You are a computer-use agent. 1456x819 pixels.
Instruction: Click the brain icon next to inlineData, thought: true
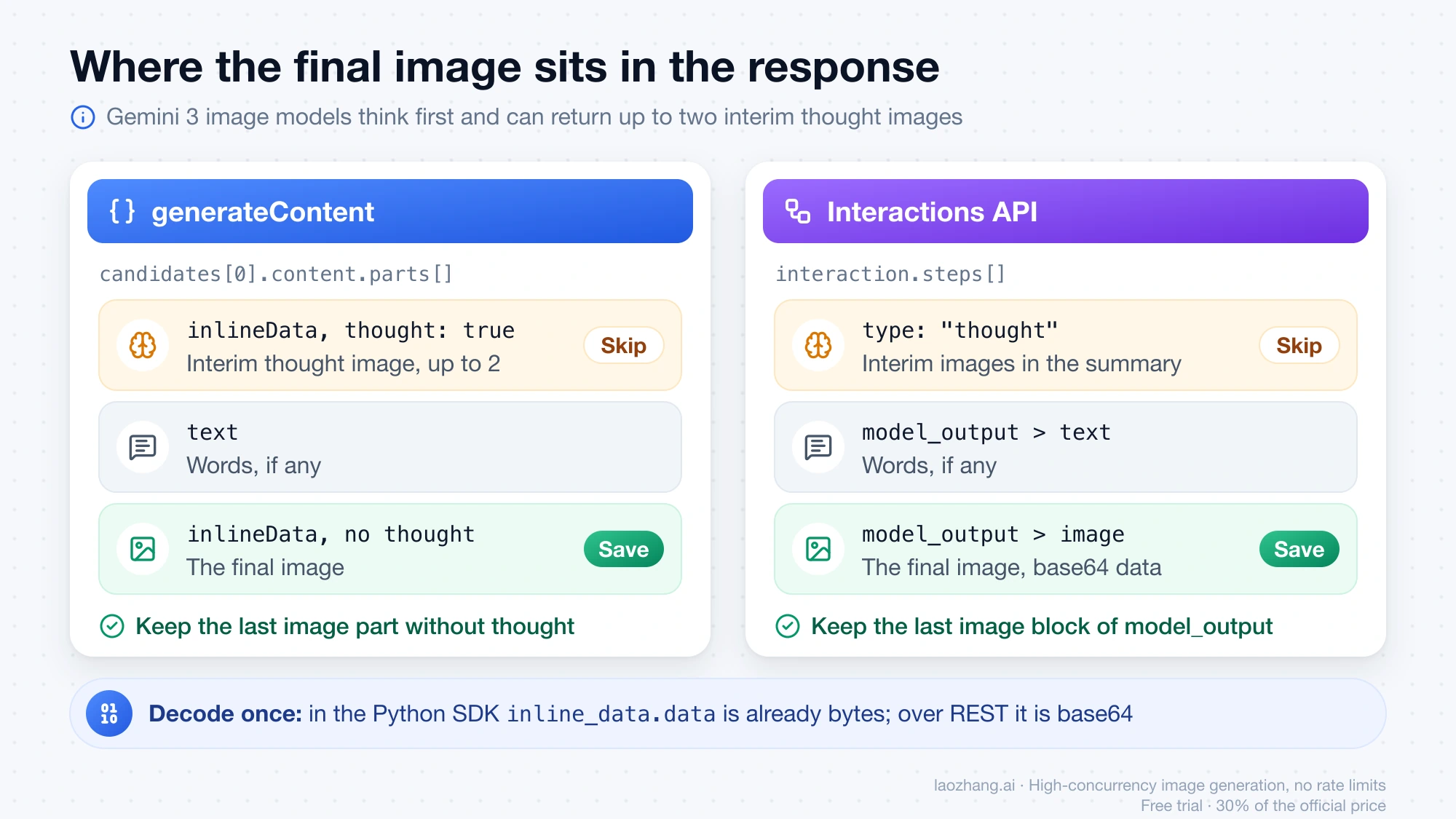[x=143, y=345]
